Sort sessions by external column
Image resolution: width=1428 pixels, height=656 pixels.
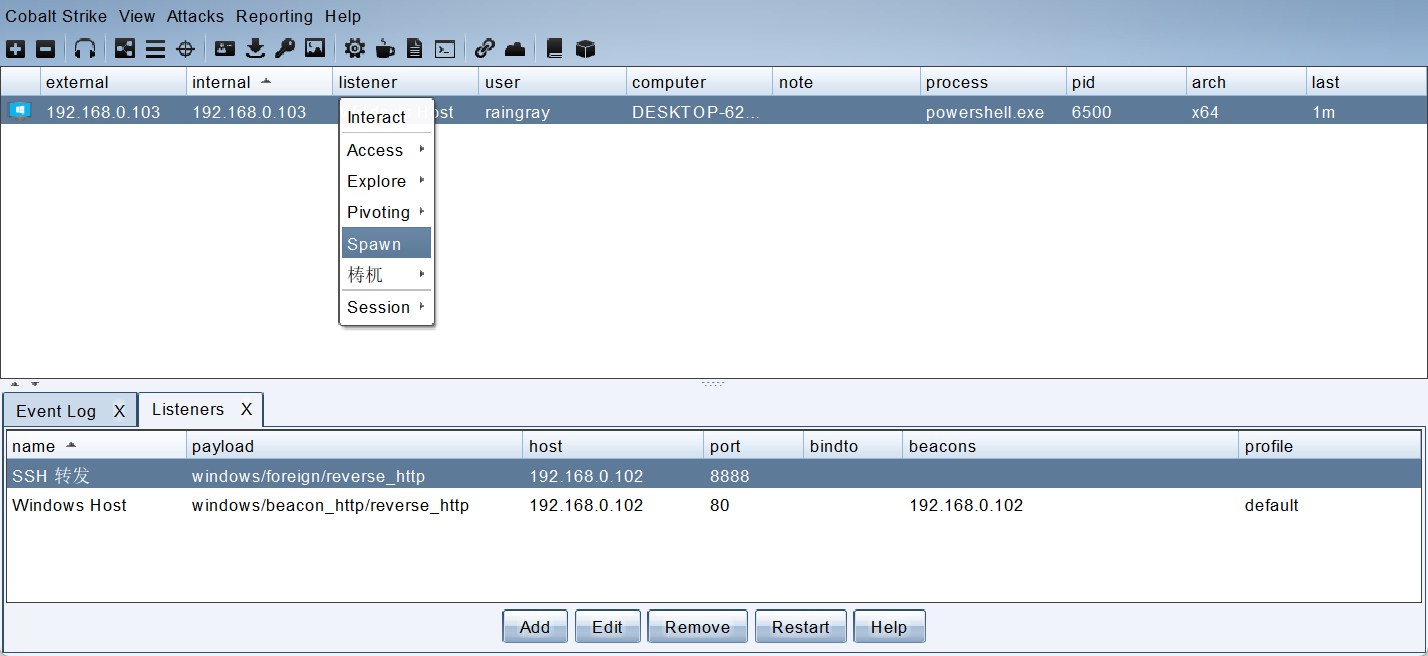[x=113, y=82]
